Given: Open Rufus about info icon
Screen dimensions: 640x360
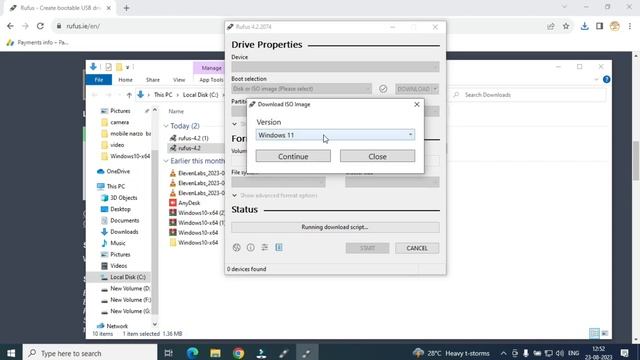Looking at the screenshot, I should [251, 247].
